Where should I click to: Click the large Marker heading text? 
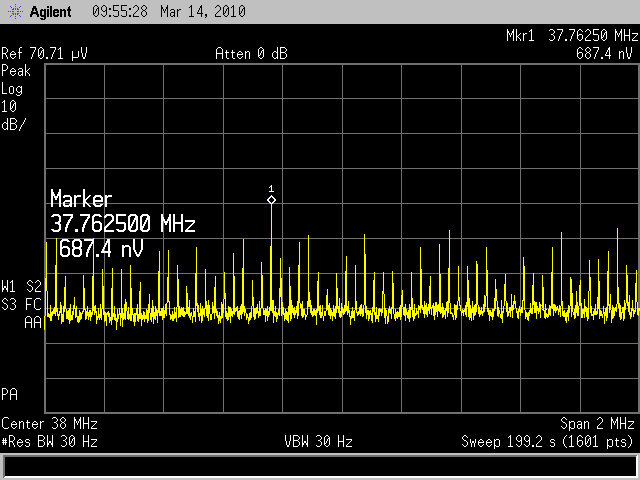pos(81,199)
